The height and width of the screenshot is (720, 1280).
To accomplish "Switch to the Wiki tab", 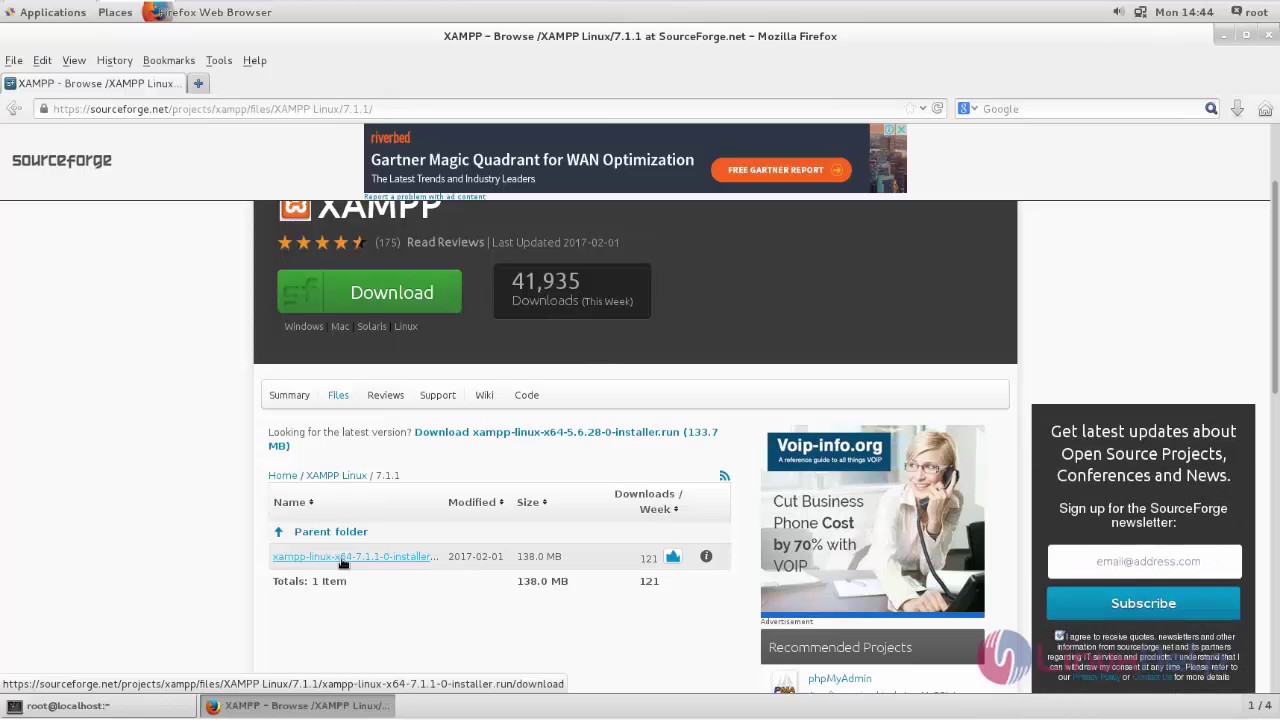I will point(484,395).
